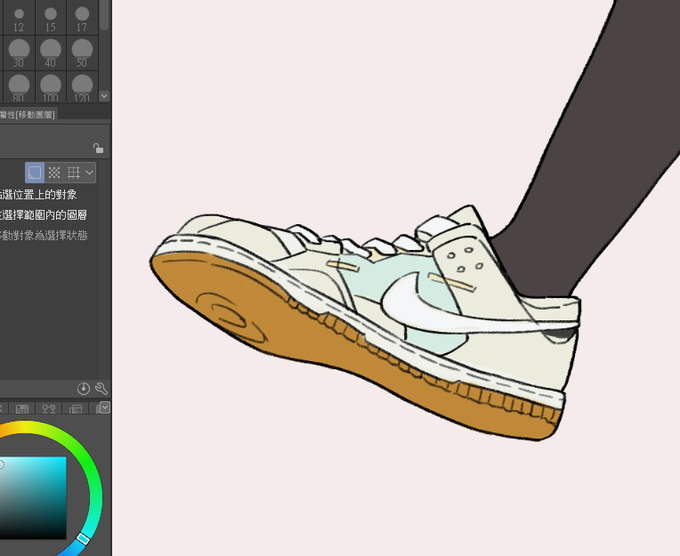
Task: Select the grid move mode icon
Action: pos(73,173)
